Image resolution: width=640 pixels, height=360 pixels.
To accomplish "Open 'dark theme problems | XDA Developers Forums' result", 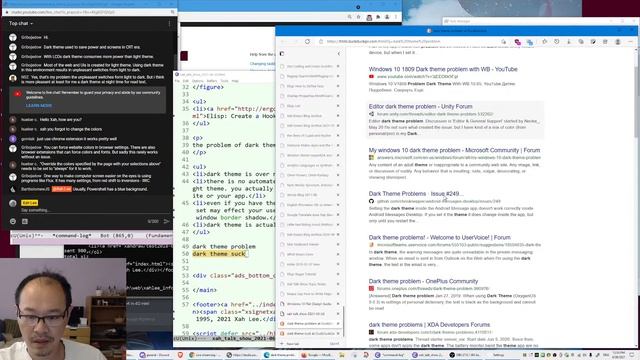I will pos(429,325).
